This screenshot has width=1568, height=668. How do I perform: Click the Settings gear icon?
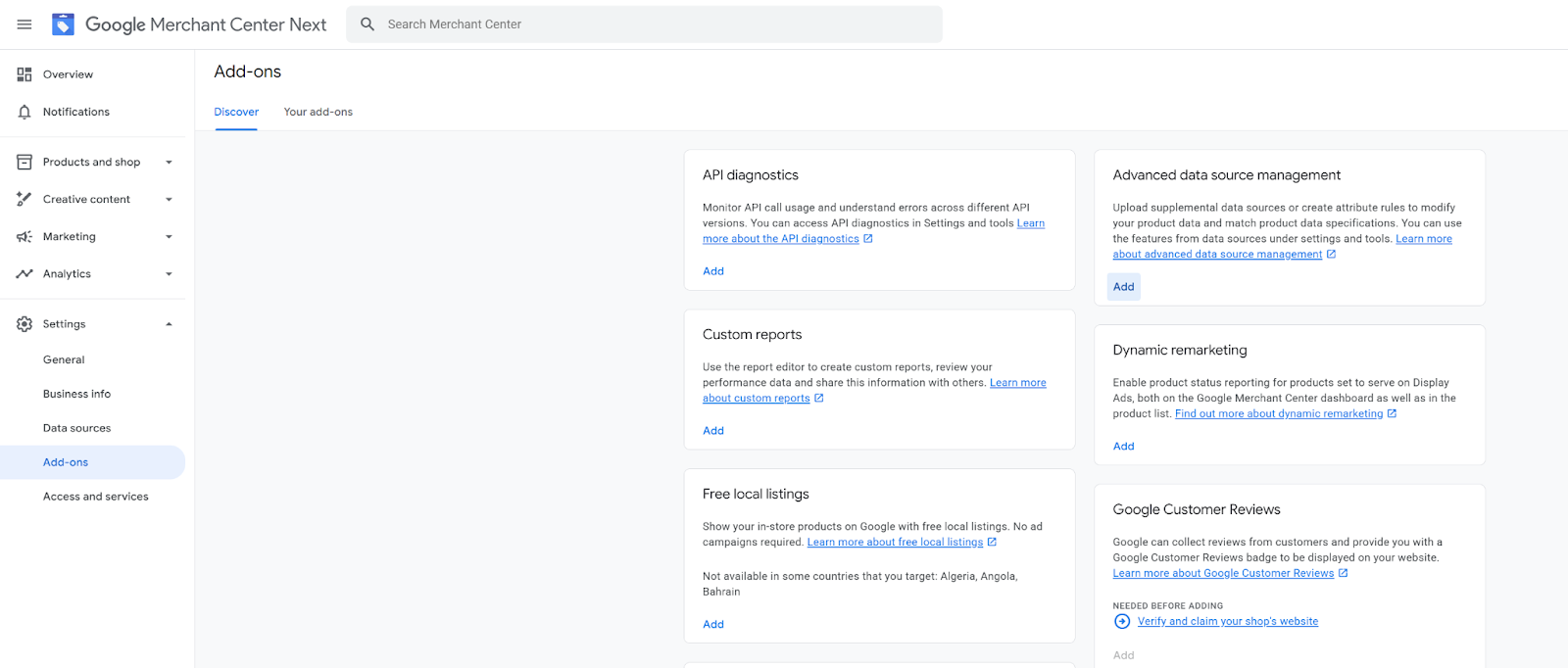[x=24, y=324]
